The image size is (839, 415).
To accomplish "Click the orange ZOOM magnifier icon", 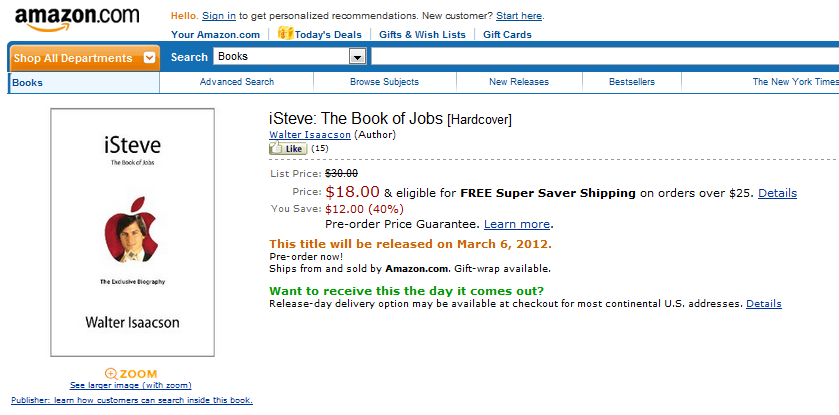I will click(111, 374).
